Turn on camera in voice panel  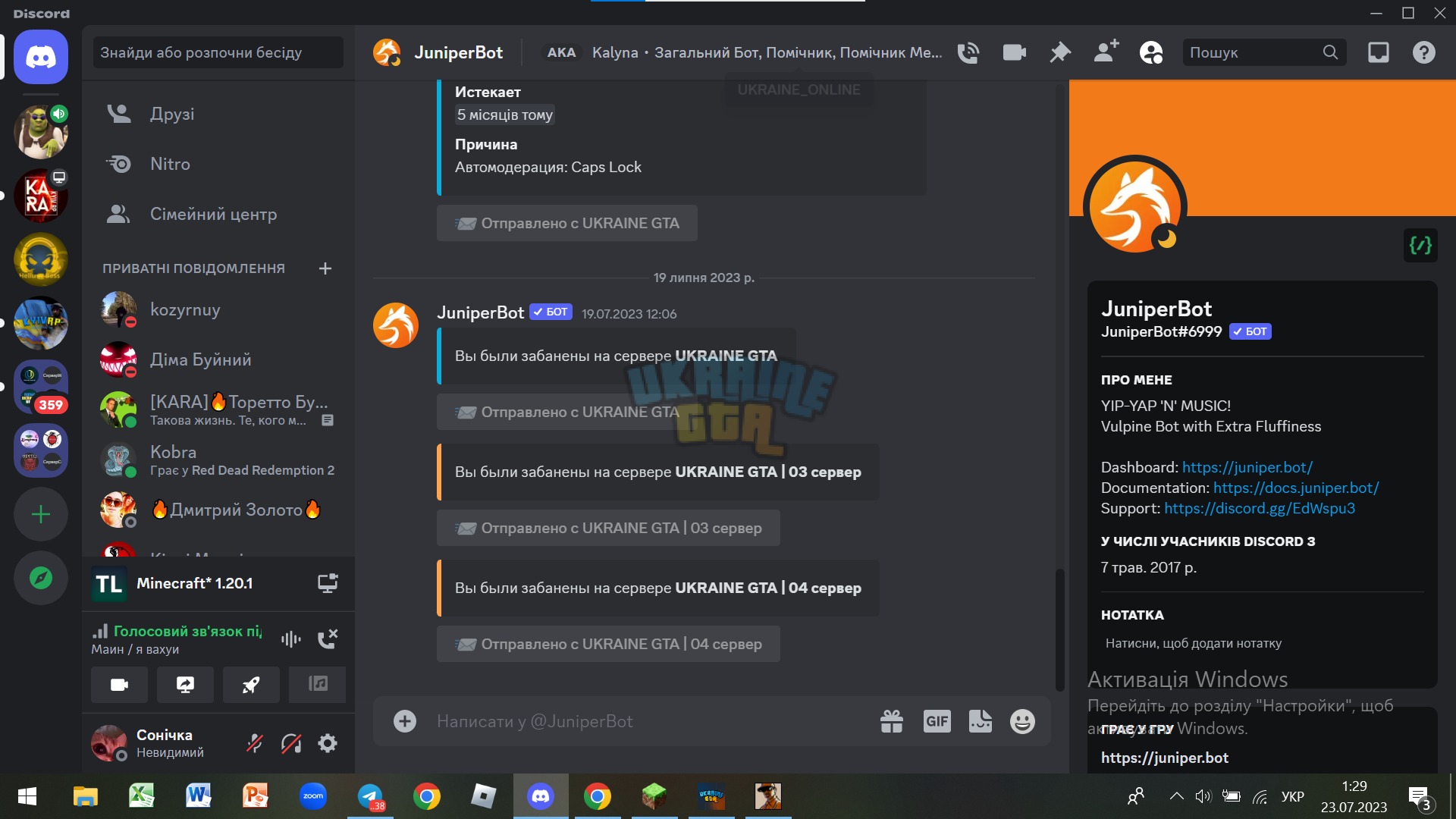pyautogui.click(x=120, y=685)
